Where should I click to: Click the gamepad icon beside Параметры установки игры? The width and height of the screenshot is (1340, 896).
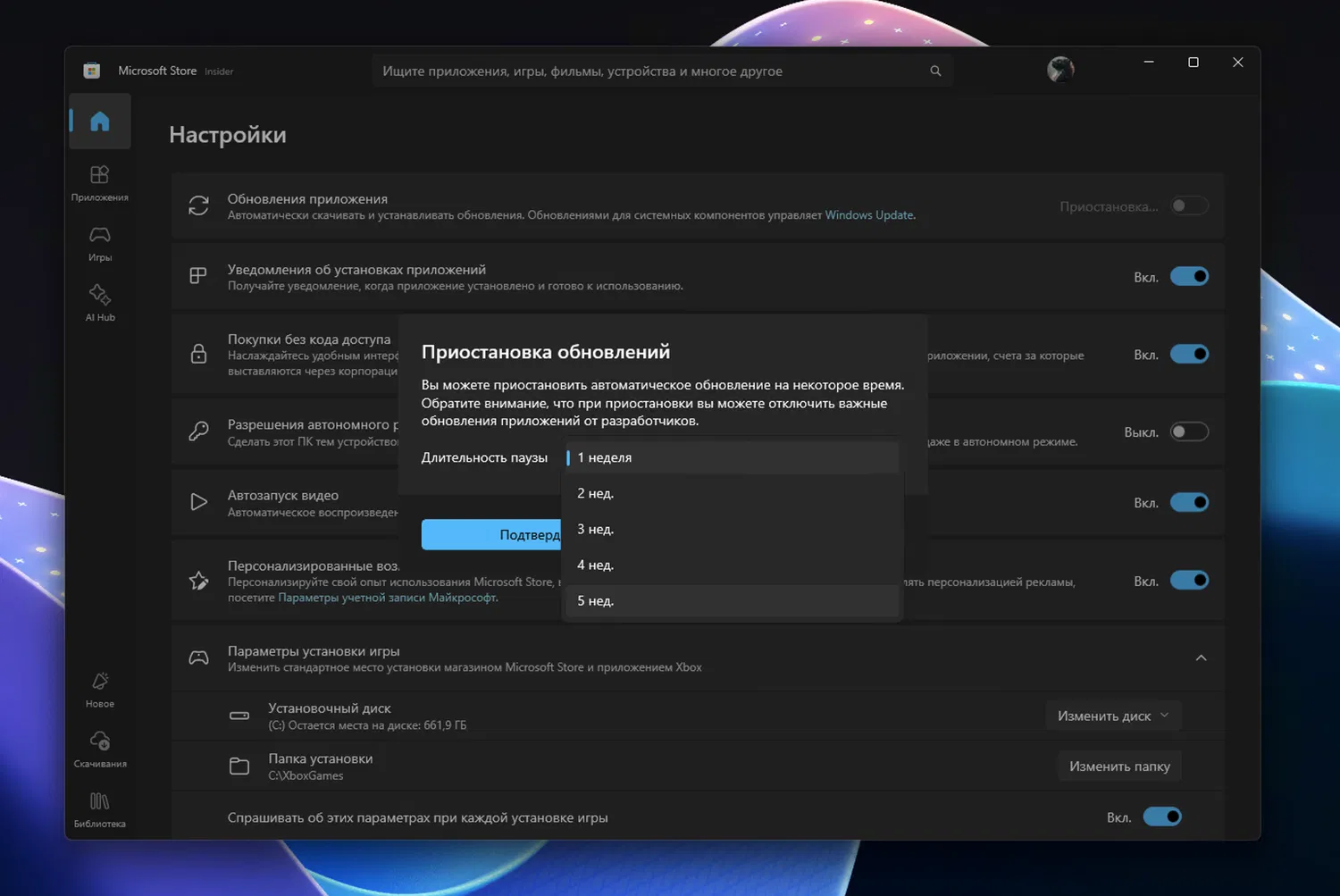tap(198, 658)
